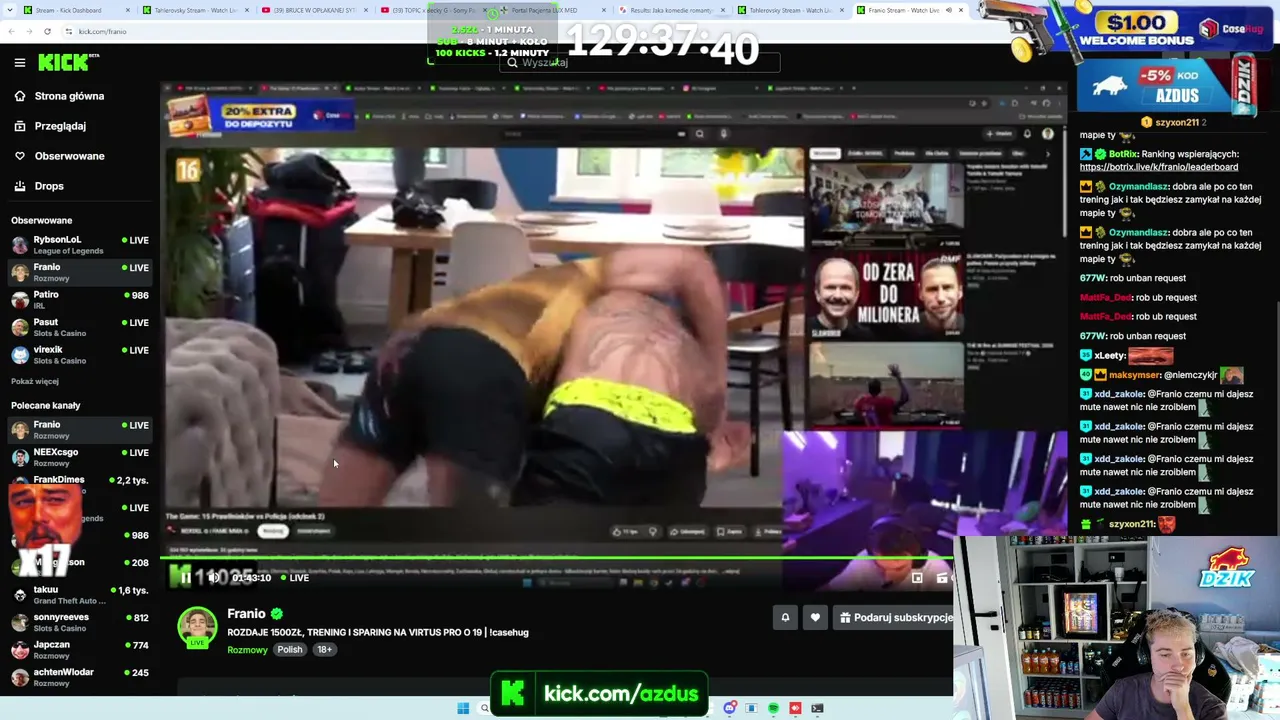Focus the Wyszukaj search field
This screenshot has height=720, width=1280.
coord(640,62)
